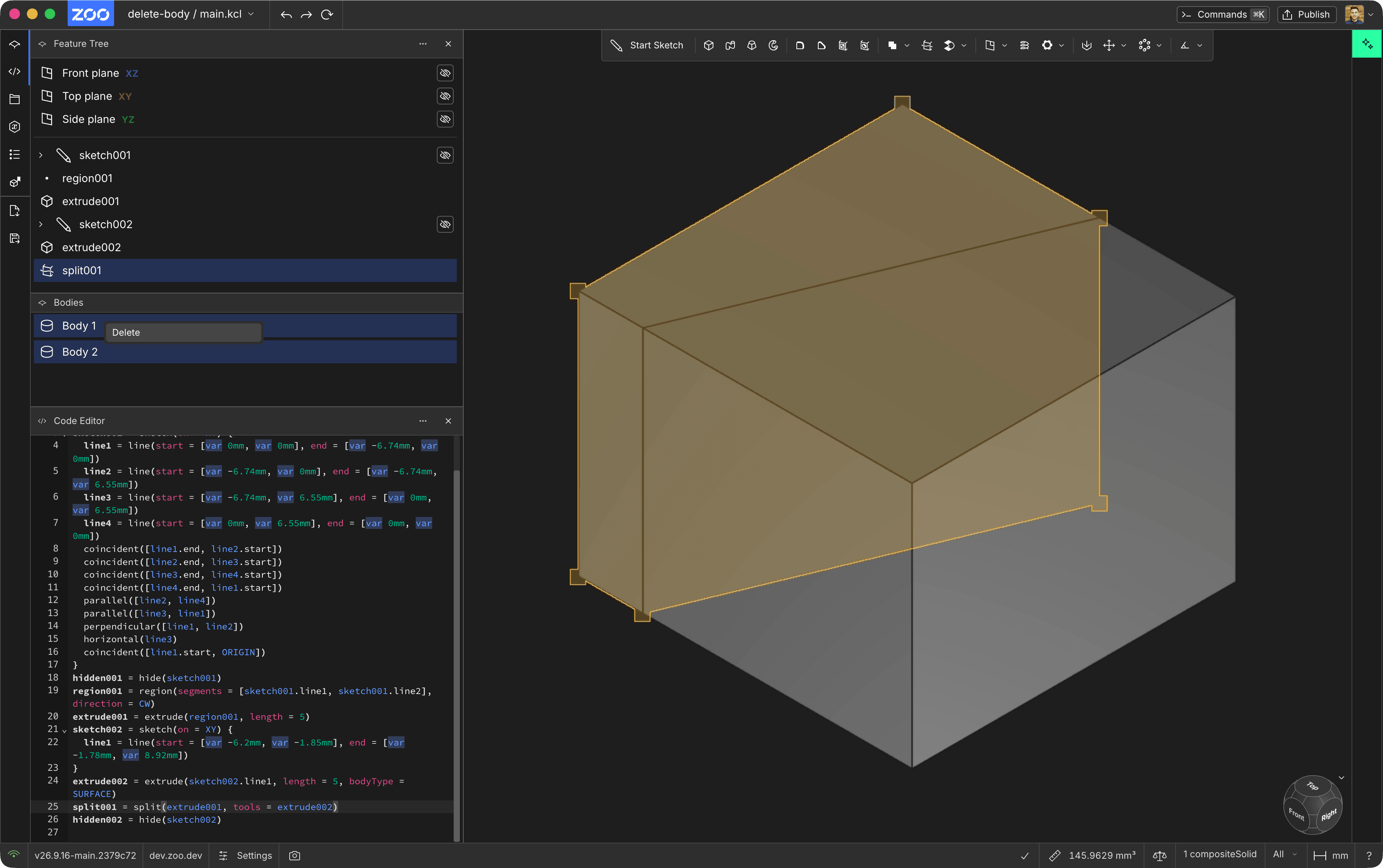Open the Commands palette button
Screen dimensions: 1383x868
[x=1223, y=14]
